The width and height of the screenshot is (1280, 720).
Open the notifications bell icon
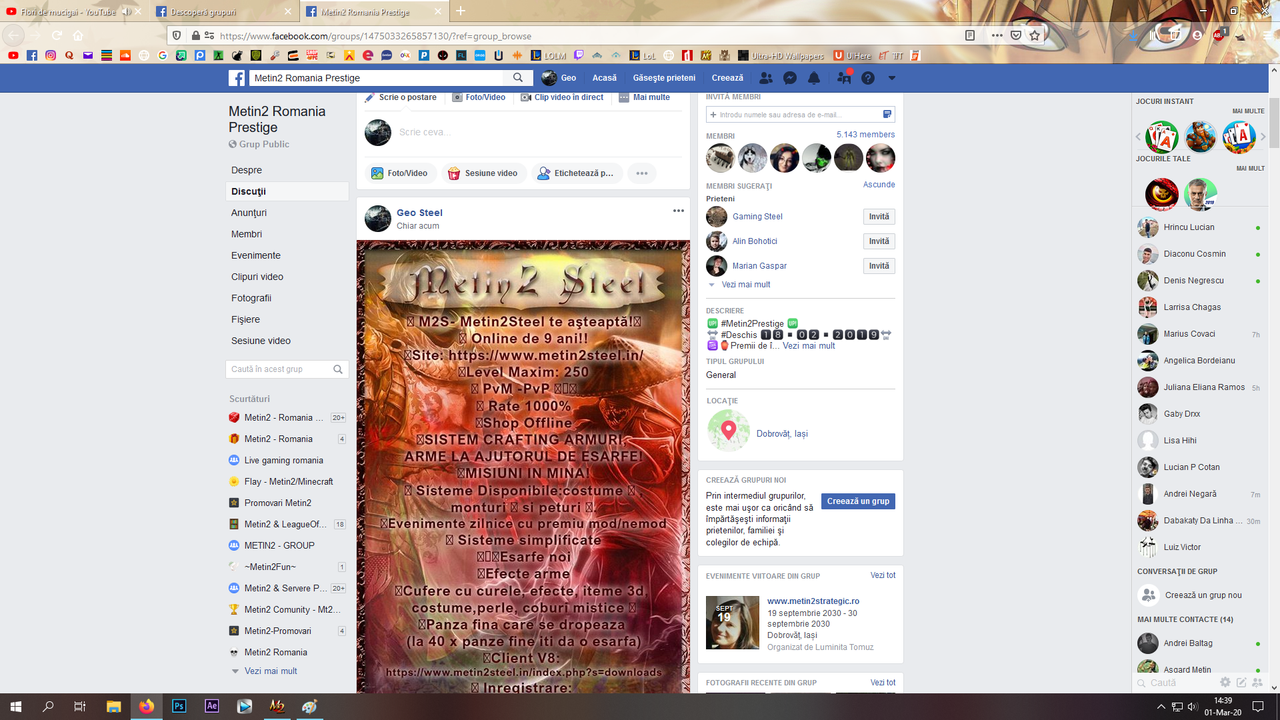[x=814, y=78]
